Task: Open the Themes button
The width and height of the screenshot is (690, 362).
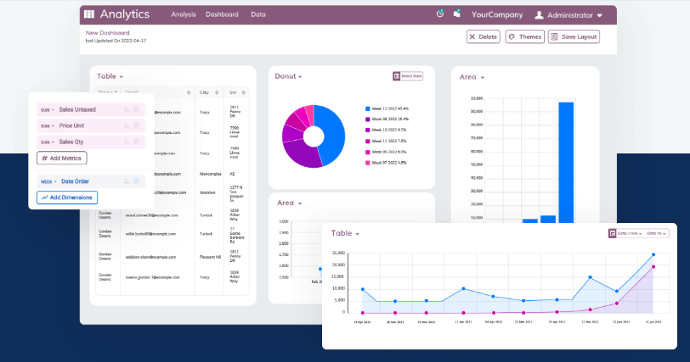Action: [x=525, y=37]
